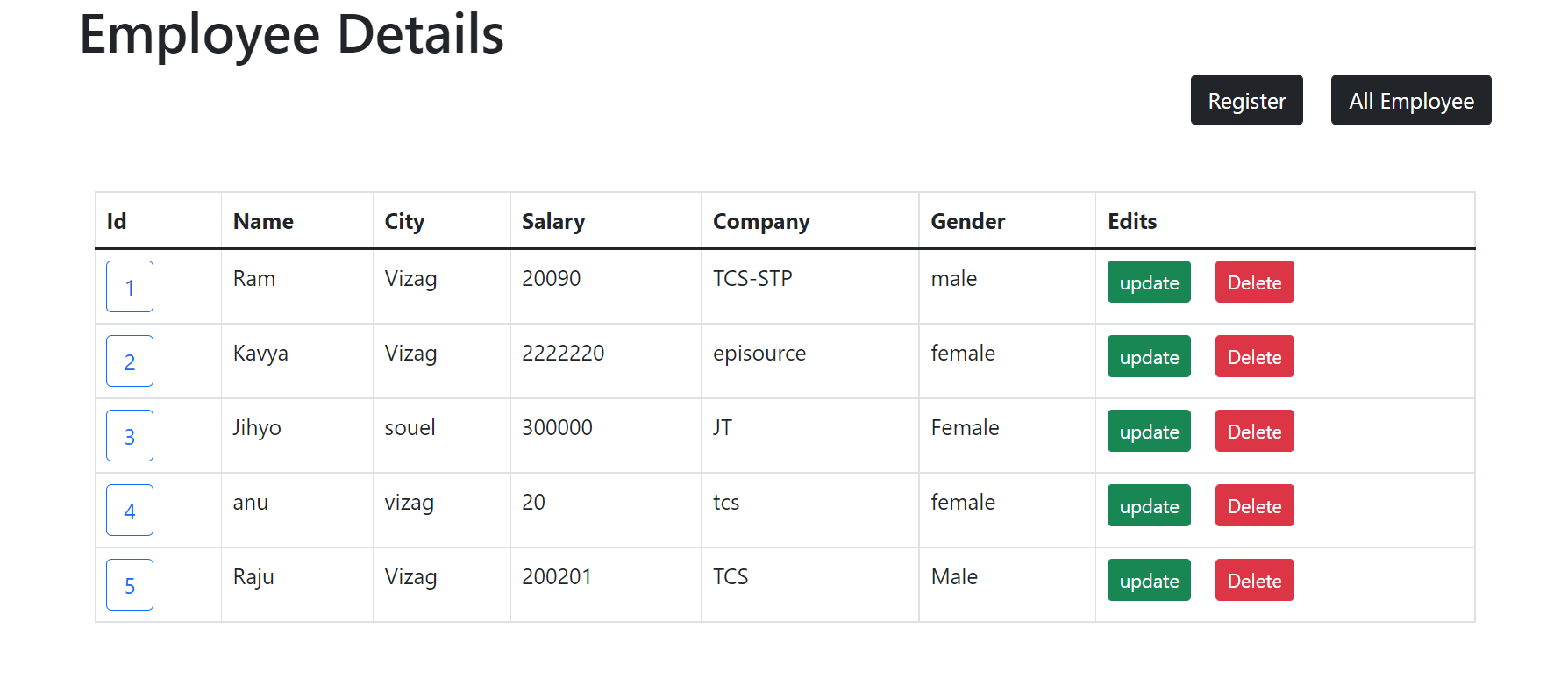The width and height of the screenshot is (1568, 686).
Task: Update Jihyo's record
Action: 1149,431
